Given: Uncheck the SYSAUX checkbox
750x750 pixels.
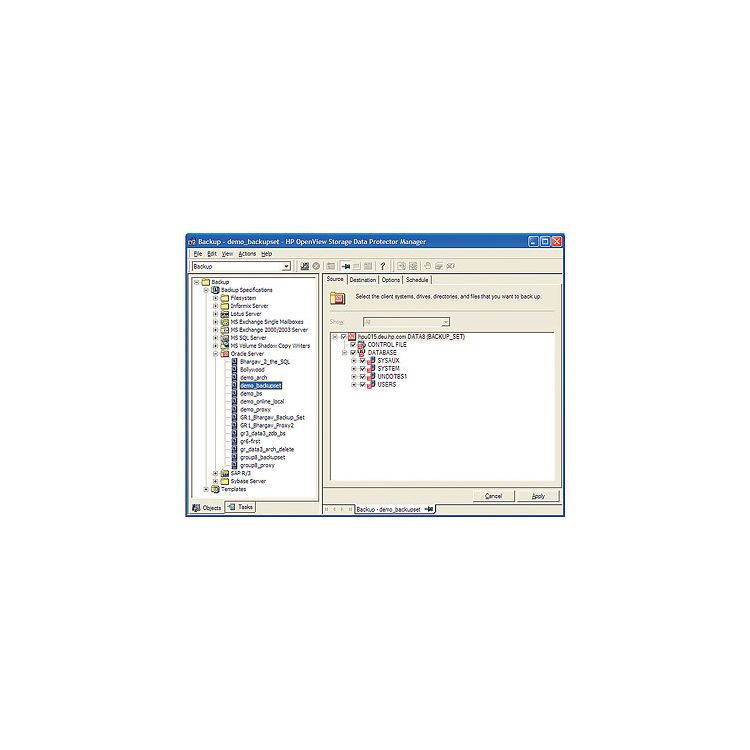Looking at the screenshot, I should click(363, 361).
